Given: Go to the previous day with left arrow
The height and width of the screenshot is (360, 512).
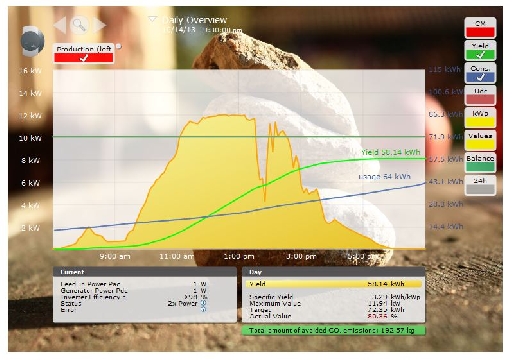Looking at the screenshot, I should pyautogui.click(x=60, y=25).
